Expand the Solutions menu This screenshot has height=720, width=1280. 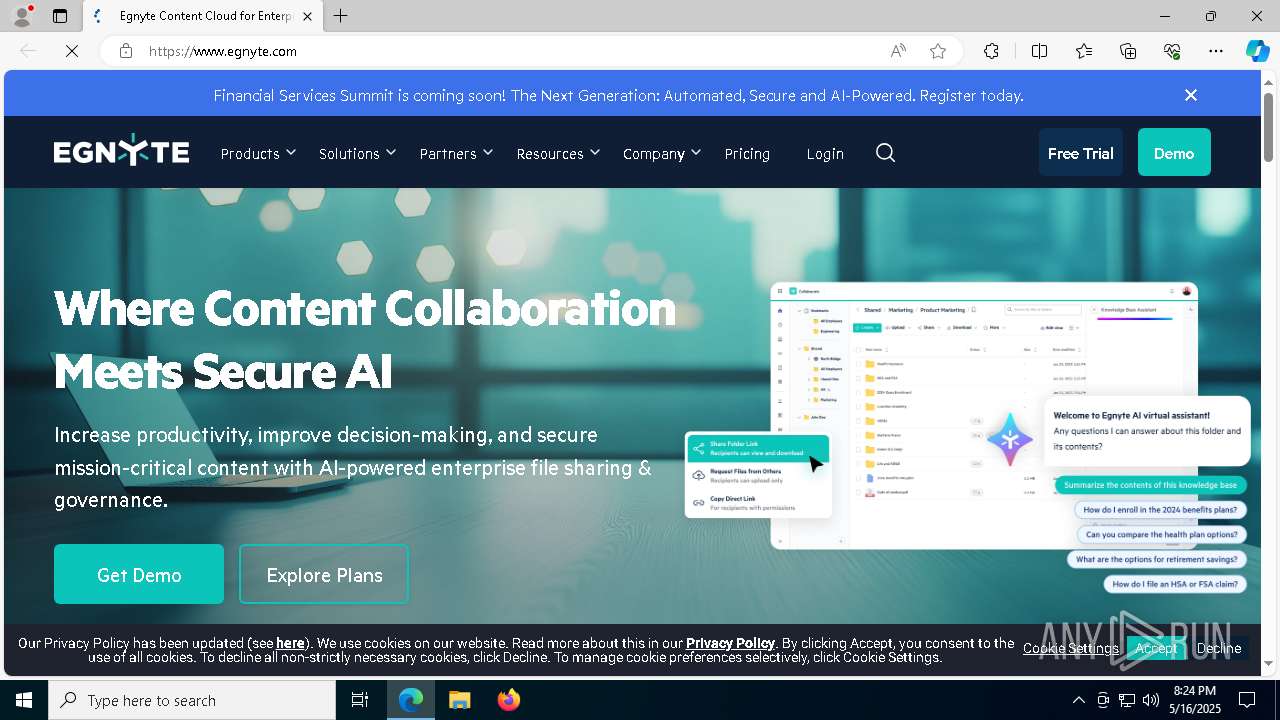tap(357, 153)
